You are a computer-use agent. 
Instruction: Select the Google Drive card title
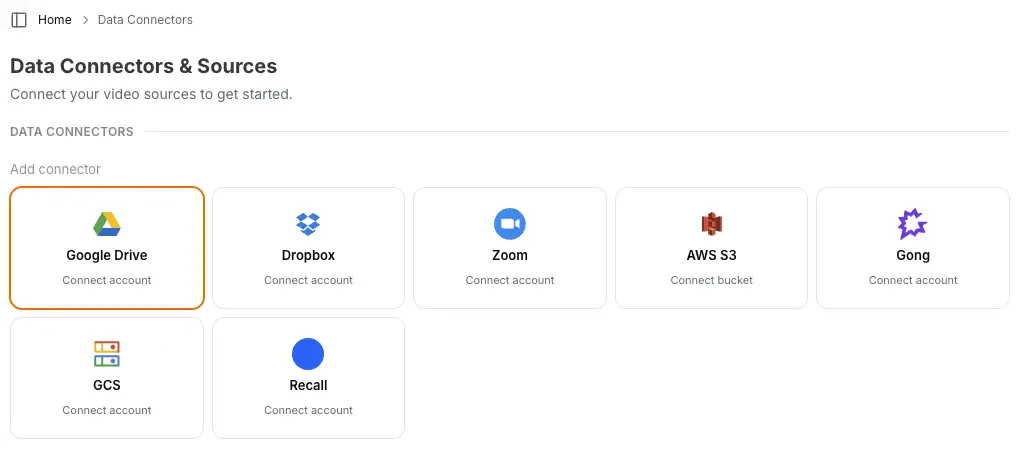[x=107, y=255]
